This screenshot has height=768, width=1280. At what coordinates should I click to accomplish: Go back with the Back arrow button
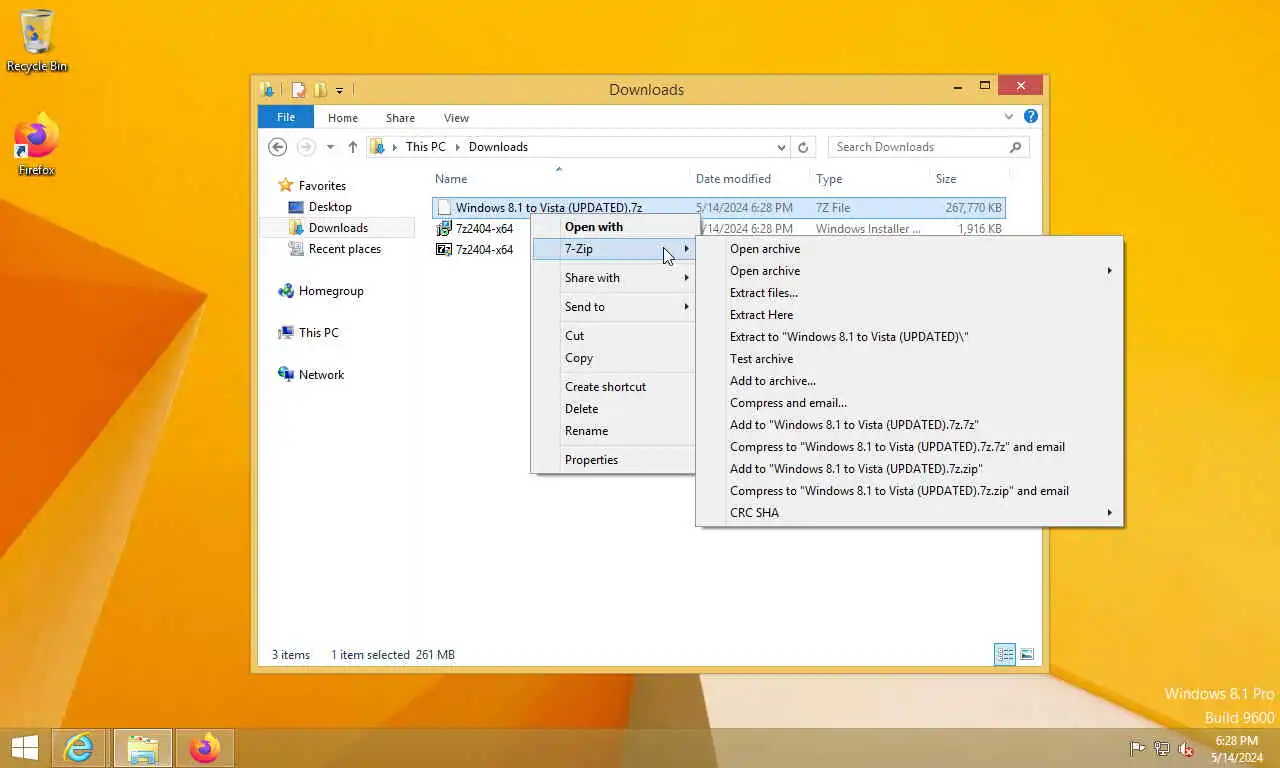tap(278, 147)
